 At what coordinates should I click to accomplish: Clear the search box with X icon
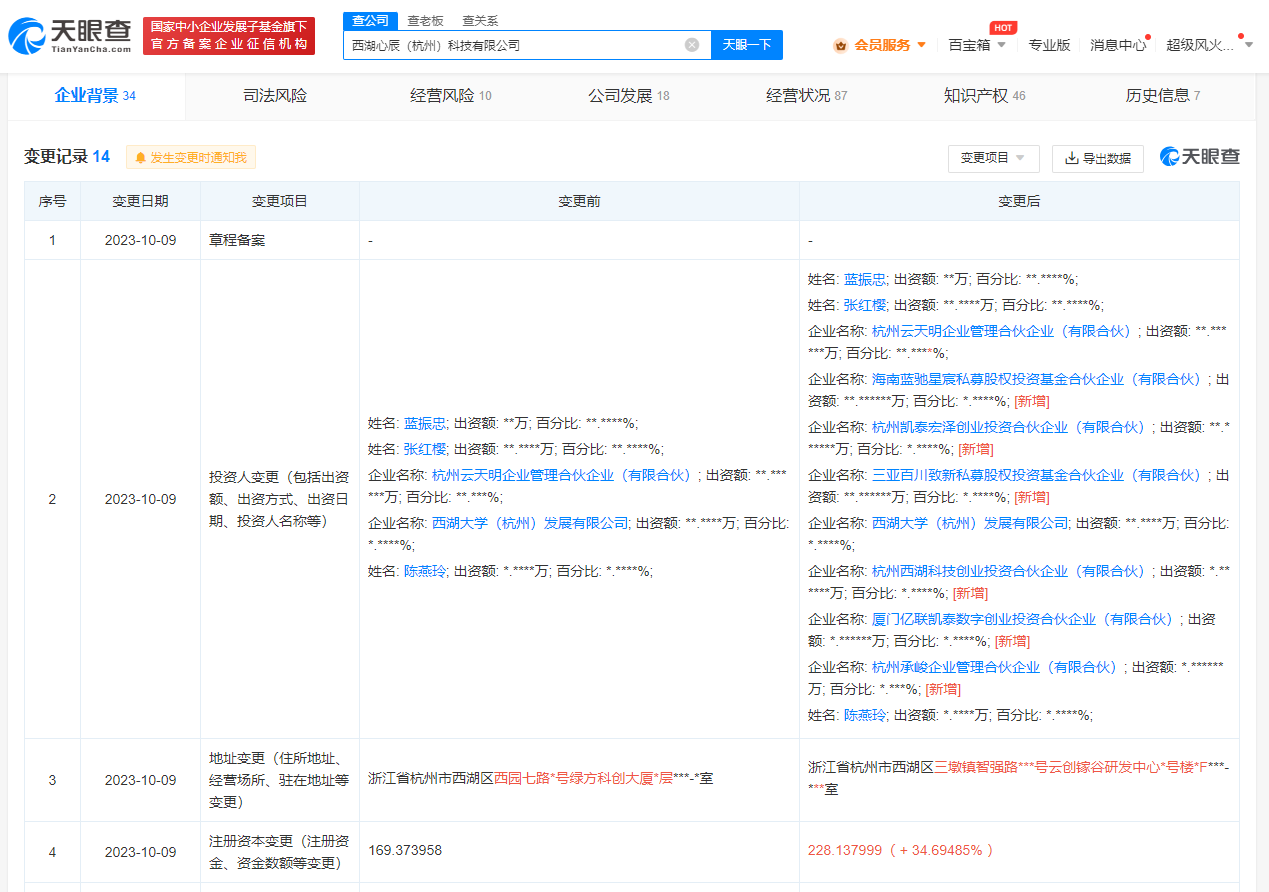(692, 45)
